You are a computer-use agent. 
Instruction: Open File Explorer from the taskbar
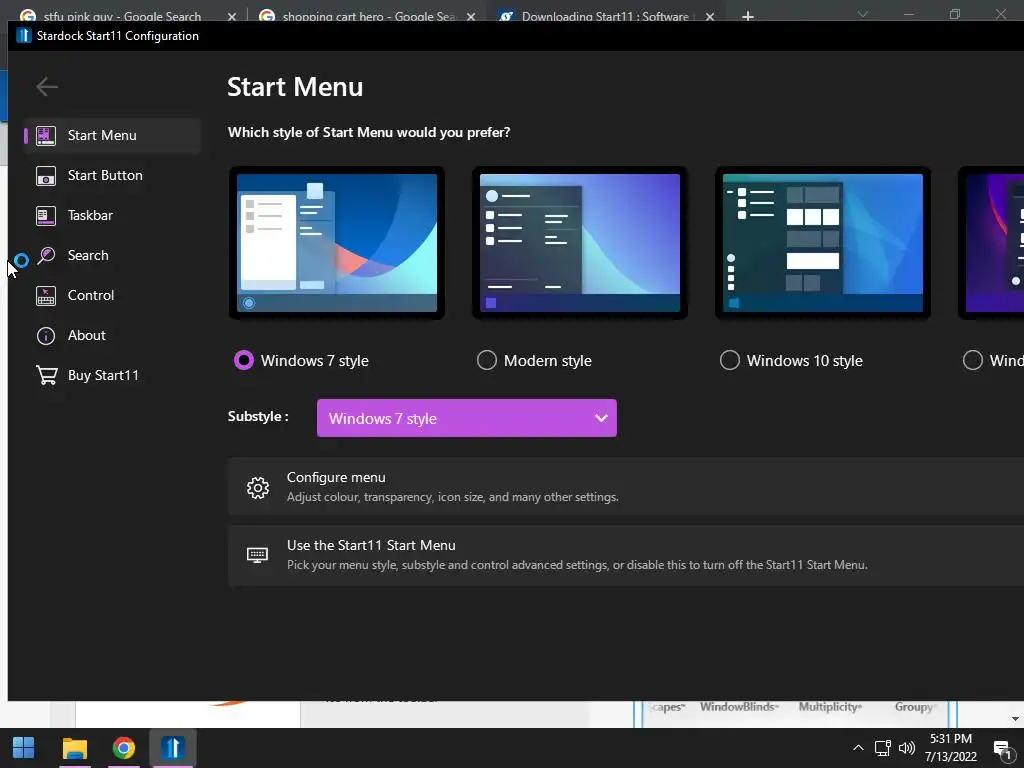pos(74,748)
